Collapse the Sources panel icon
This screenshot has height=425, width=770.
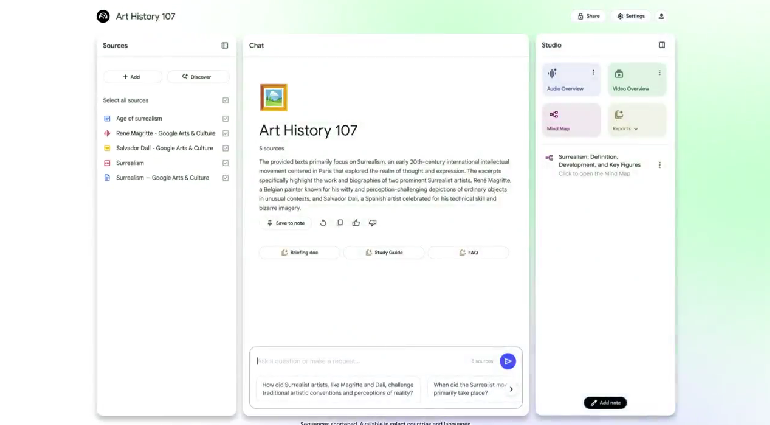224,46
